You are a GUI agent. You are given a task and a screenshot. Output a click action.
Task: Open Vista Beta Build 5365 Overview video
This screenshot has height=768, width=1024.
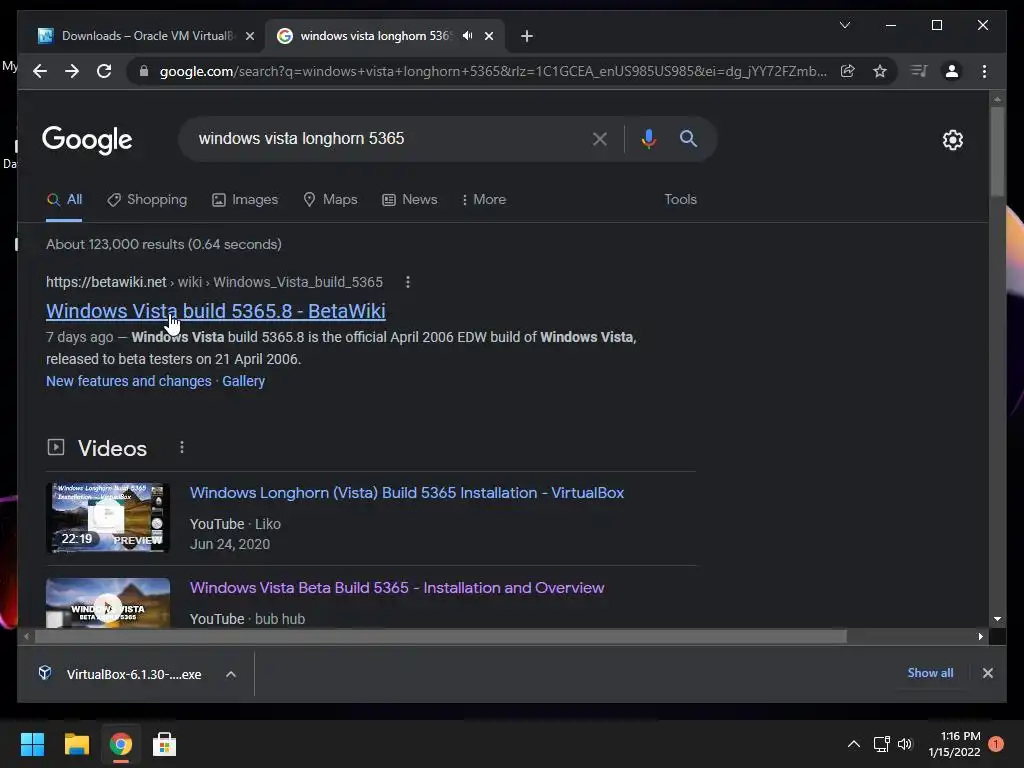397,588
